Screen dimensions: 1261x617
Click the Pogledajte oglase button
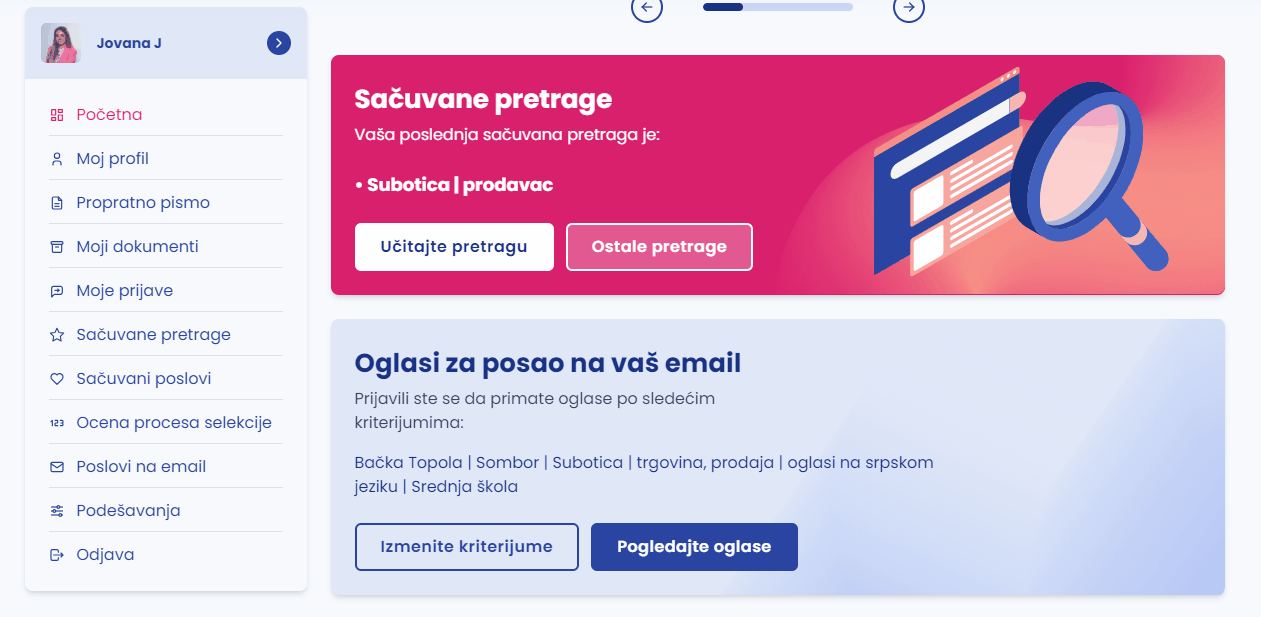pos(694,547)
